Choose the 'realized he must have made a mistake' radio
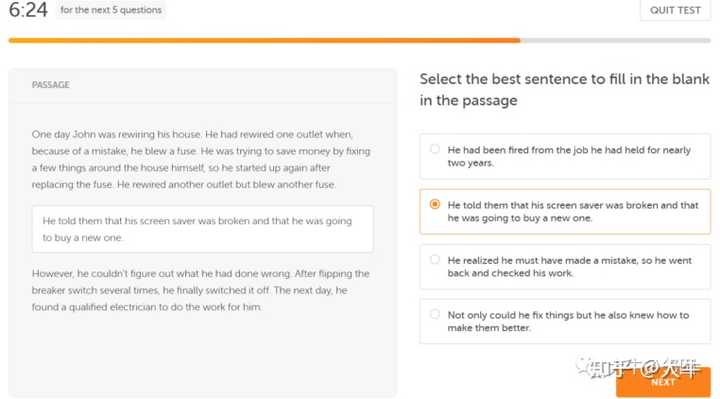Screen dimensions: 720x399 434,259
